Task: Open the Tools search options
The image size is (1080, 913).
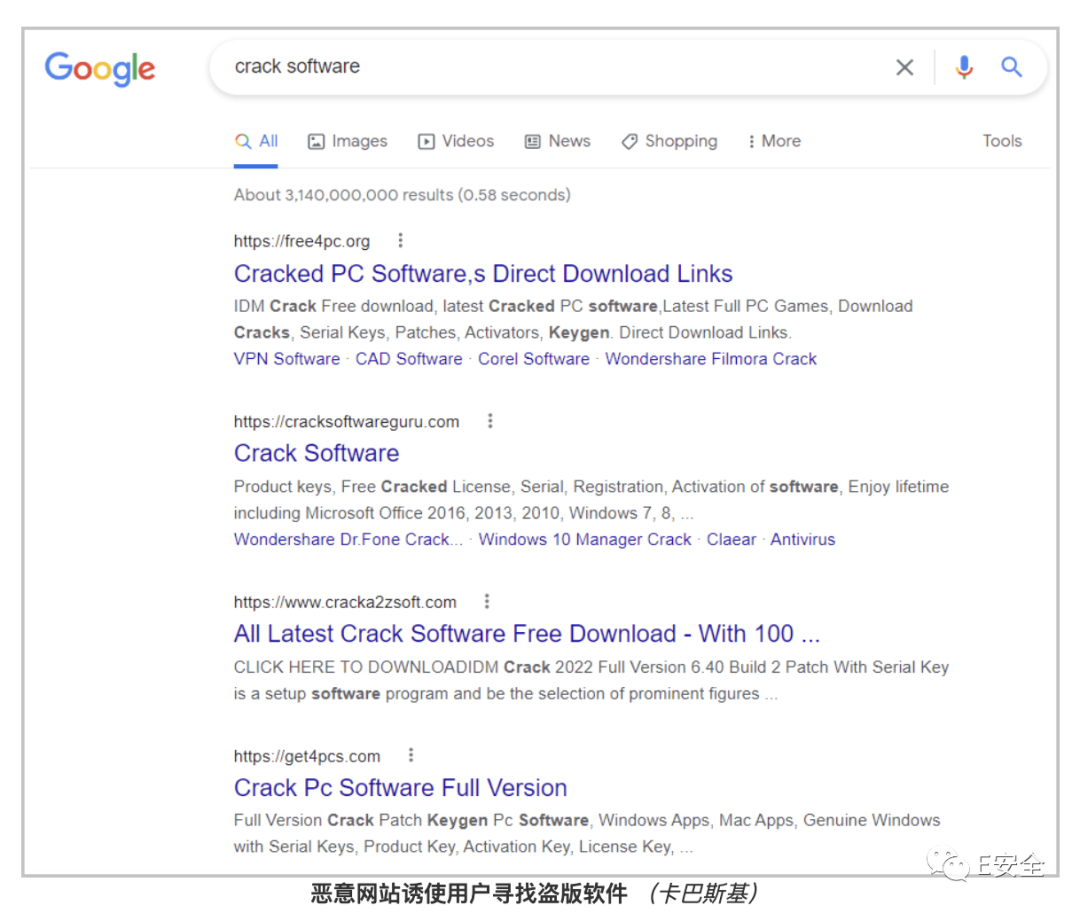Action: pos(1001,141)
